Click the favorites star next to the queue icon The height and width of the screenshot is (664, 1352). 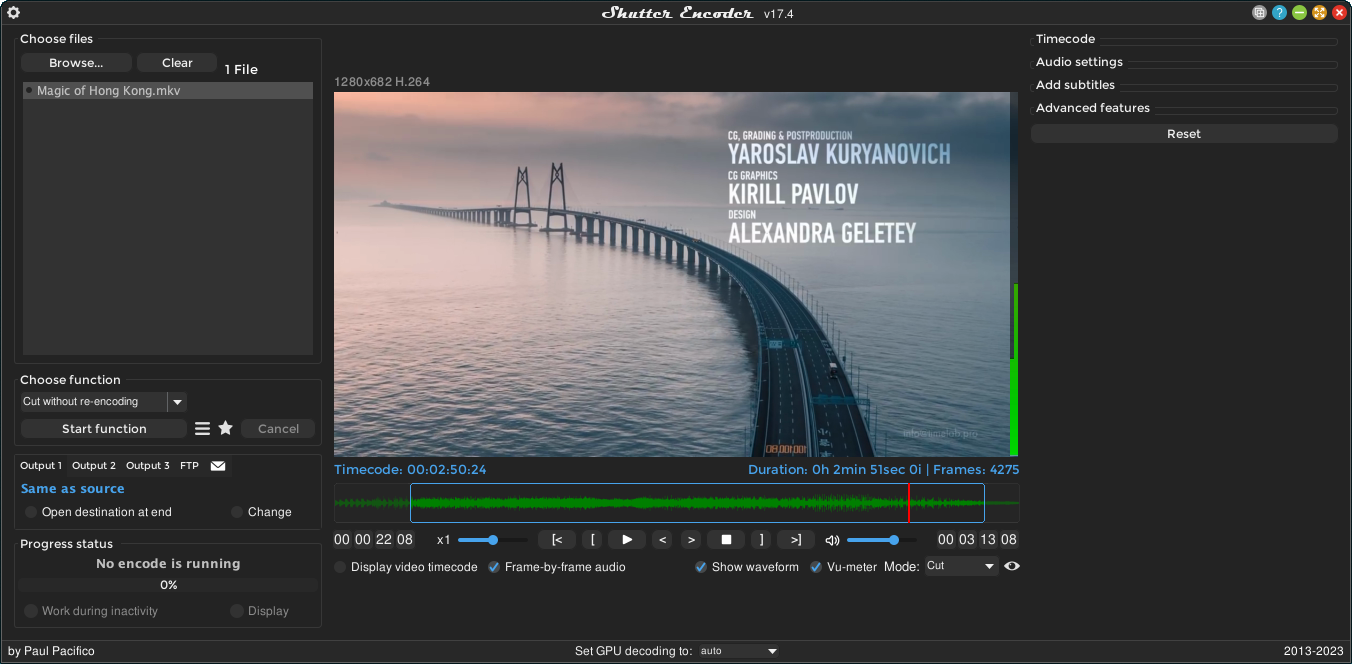(x=225, y=428)
